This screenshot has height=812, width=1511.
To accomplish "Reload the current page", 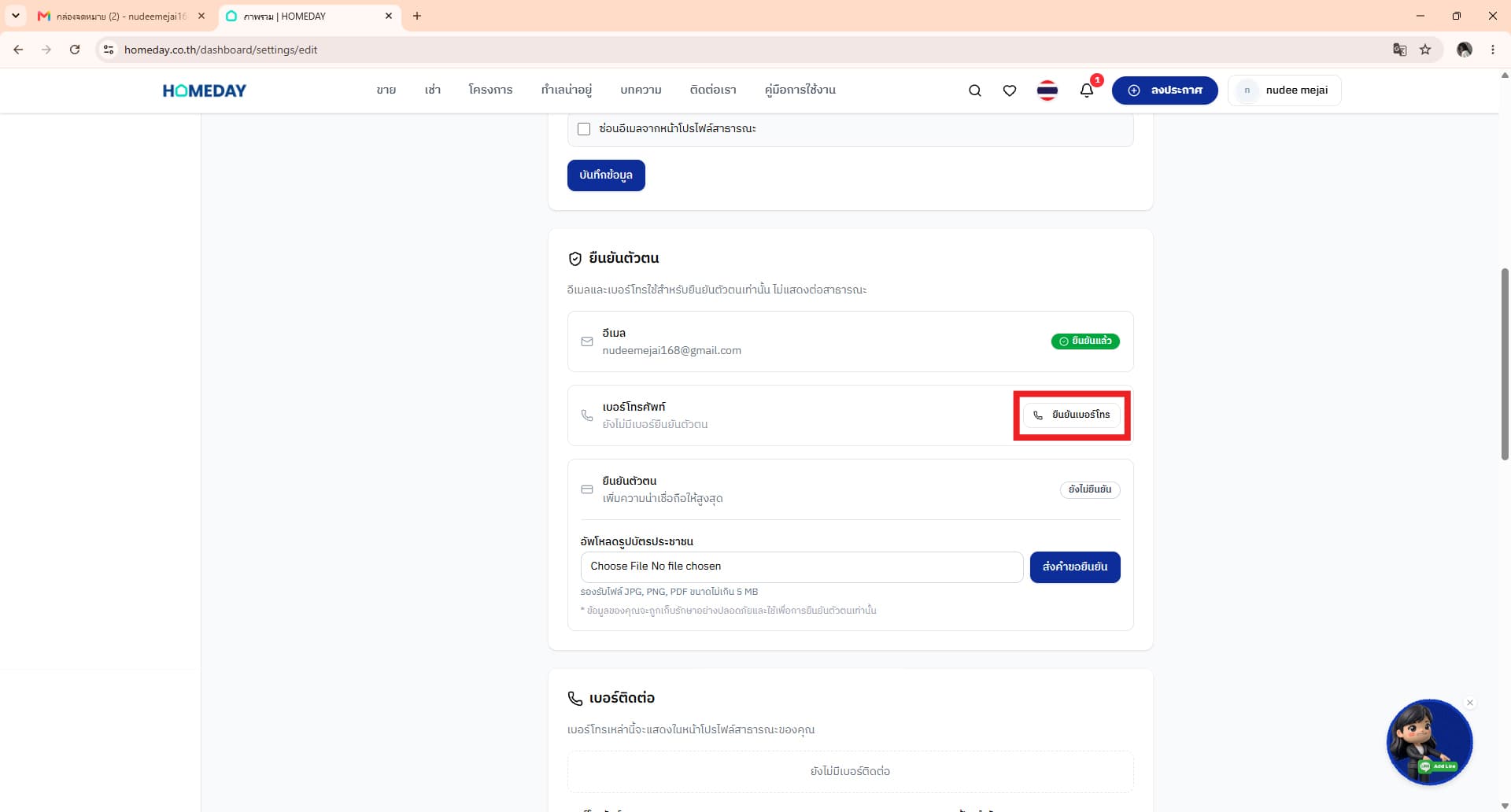I will click(x=75, y=50).
